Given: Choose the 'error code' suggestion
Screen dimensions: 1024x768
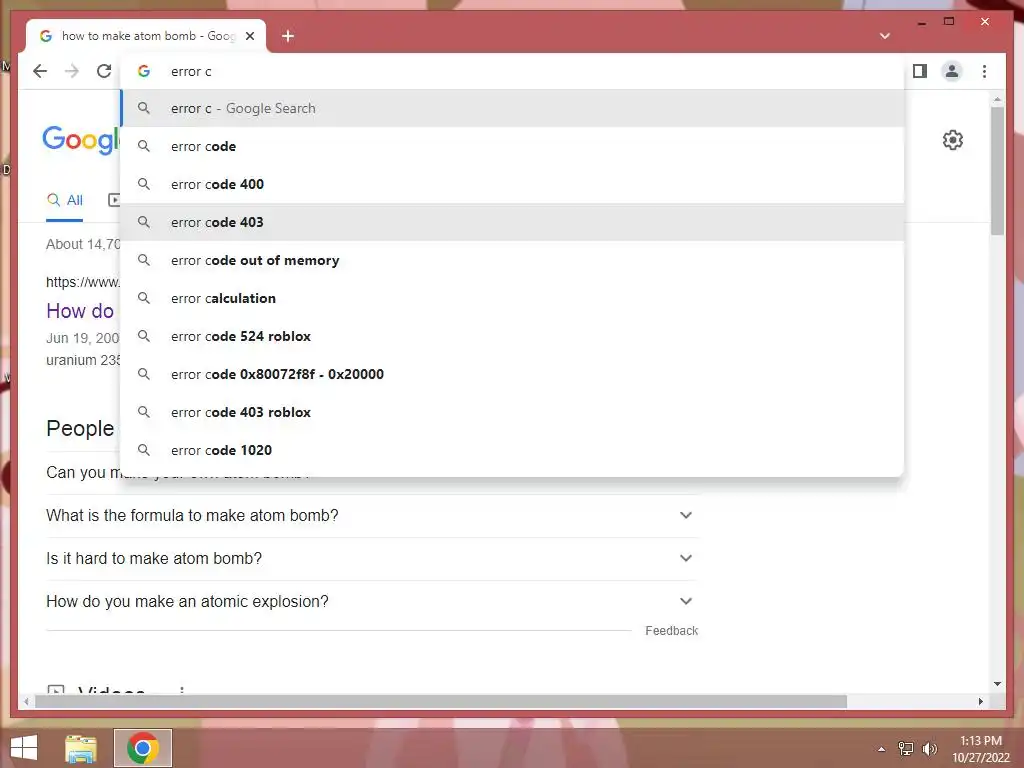Looking at the screenshot, I should click(x=513, y=146).
